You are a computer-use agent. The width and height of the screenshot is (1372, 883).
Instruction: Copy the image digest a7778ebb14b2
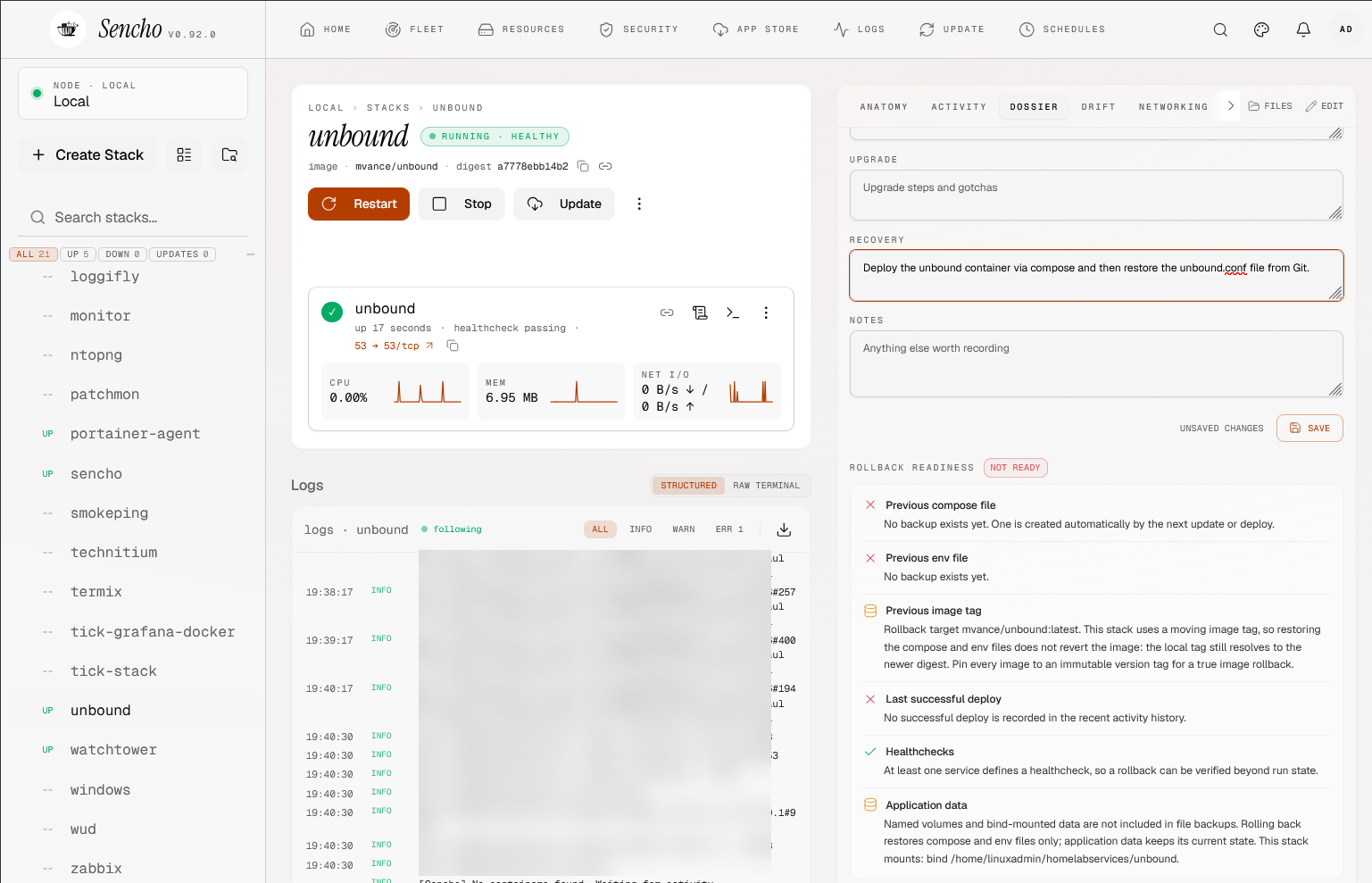(x=583, y=166)
